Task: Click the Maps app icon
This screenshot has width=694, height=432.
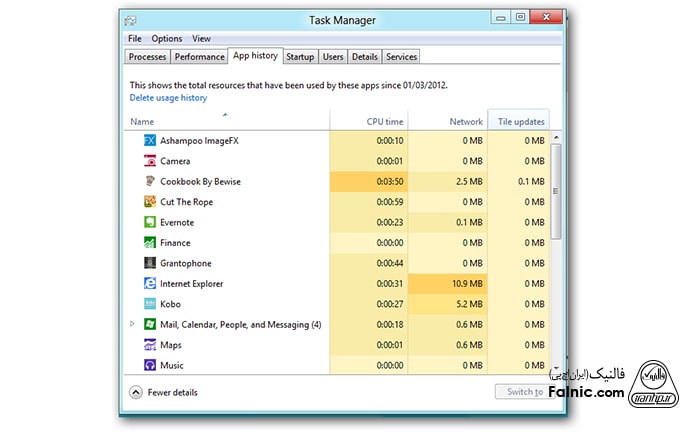Action: click(150, 345)
